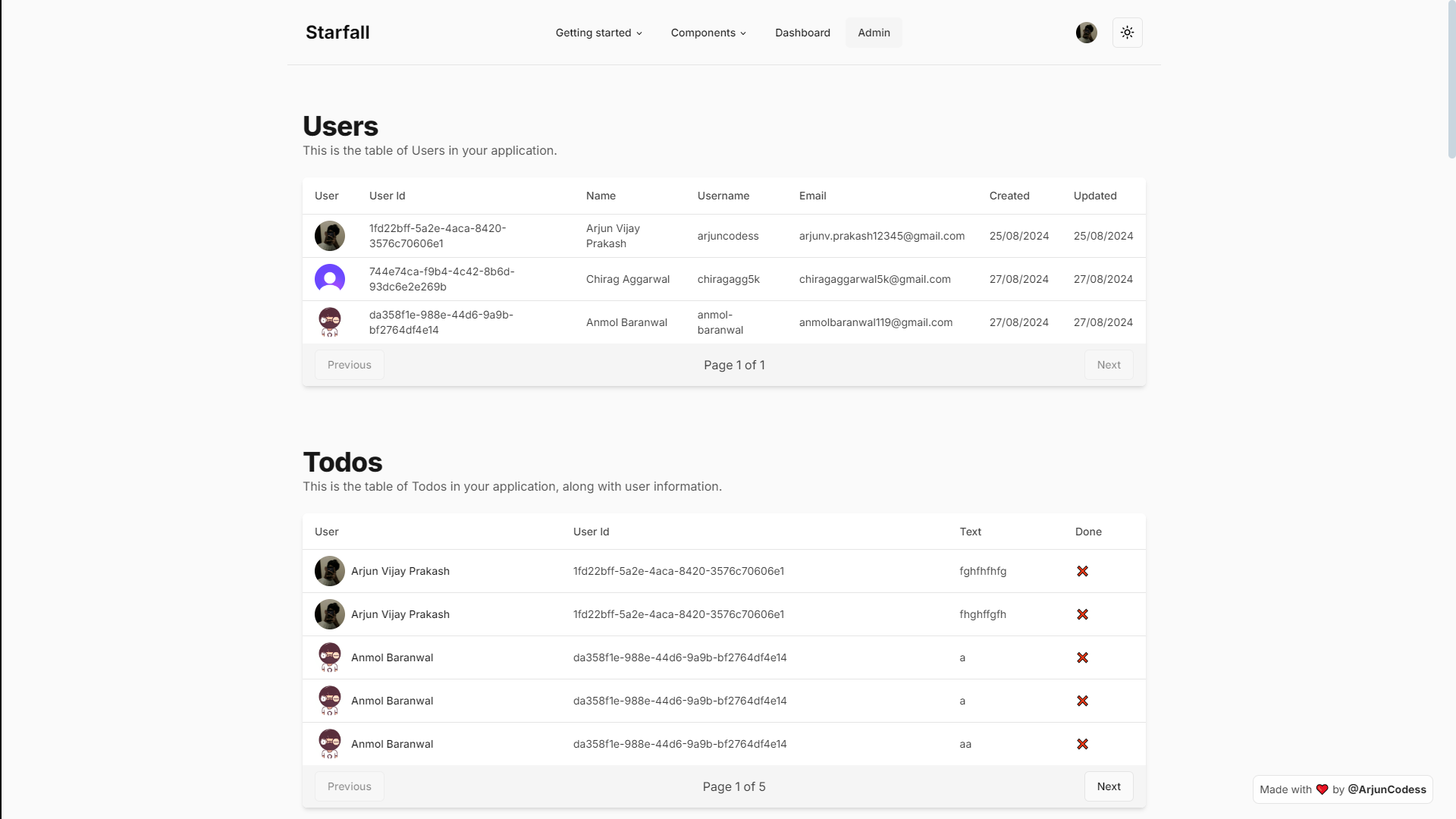Screen dimensions: 1456x819
Task: Click the page's vertical scrollbar thumb
Action: tap(1451, 80)
